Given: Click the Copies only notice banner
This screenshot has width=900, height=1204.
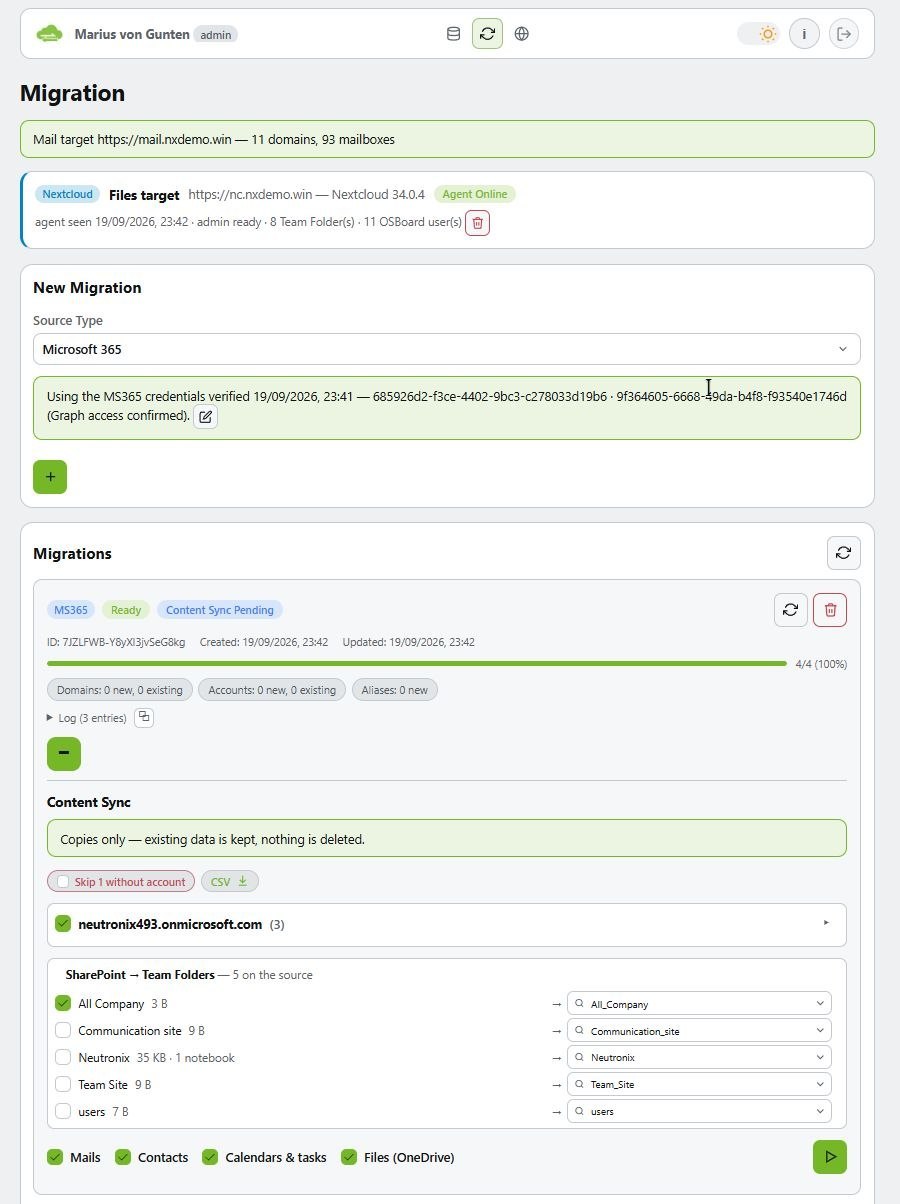Looking at the screenshot, I should coord(447,838).
